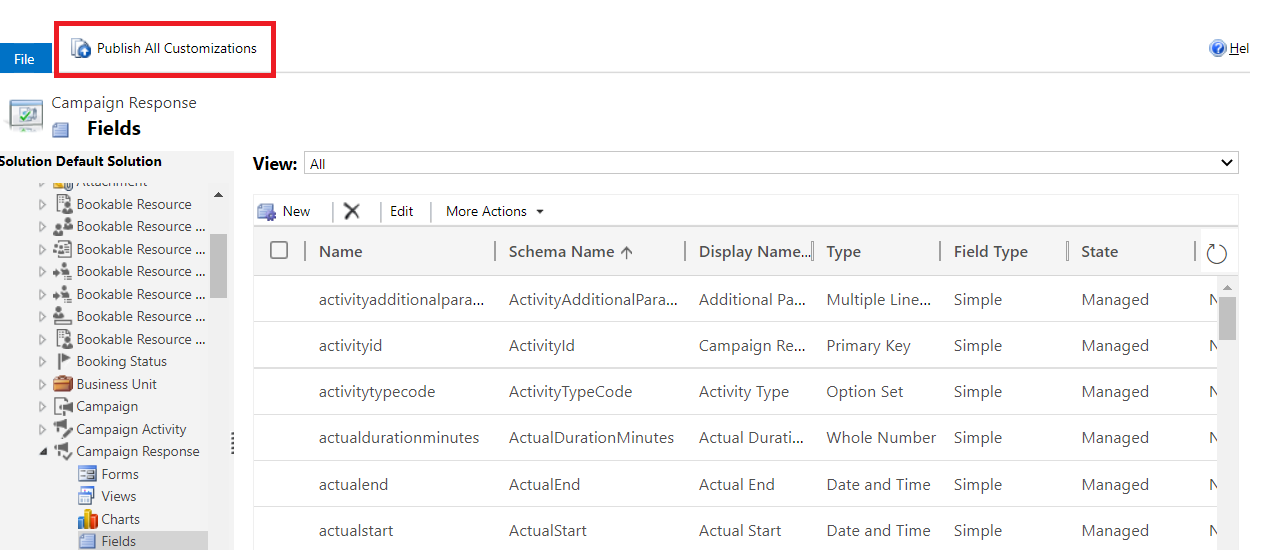Sort by the Type column header
The image size is (1286, 550).
point(843,252)
